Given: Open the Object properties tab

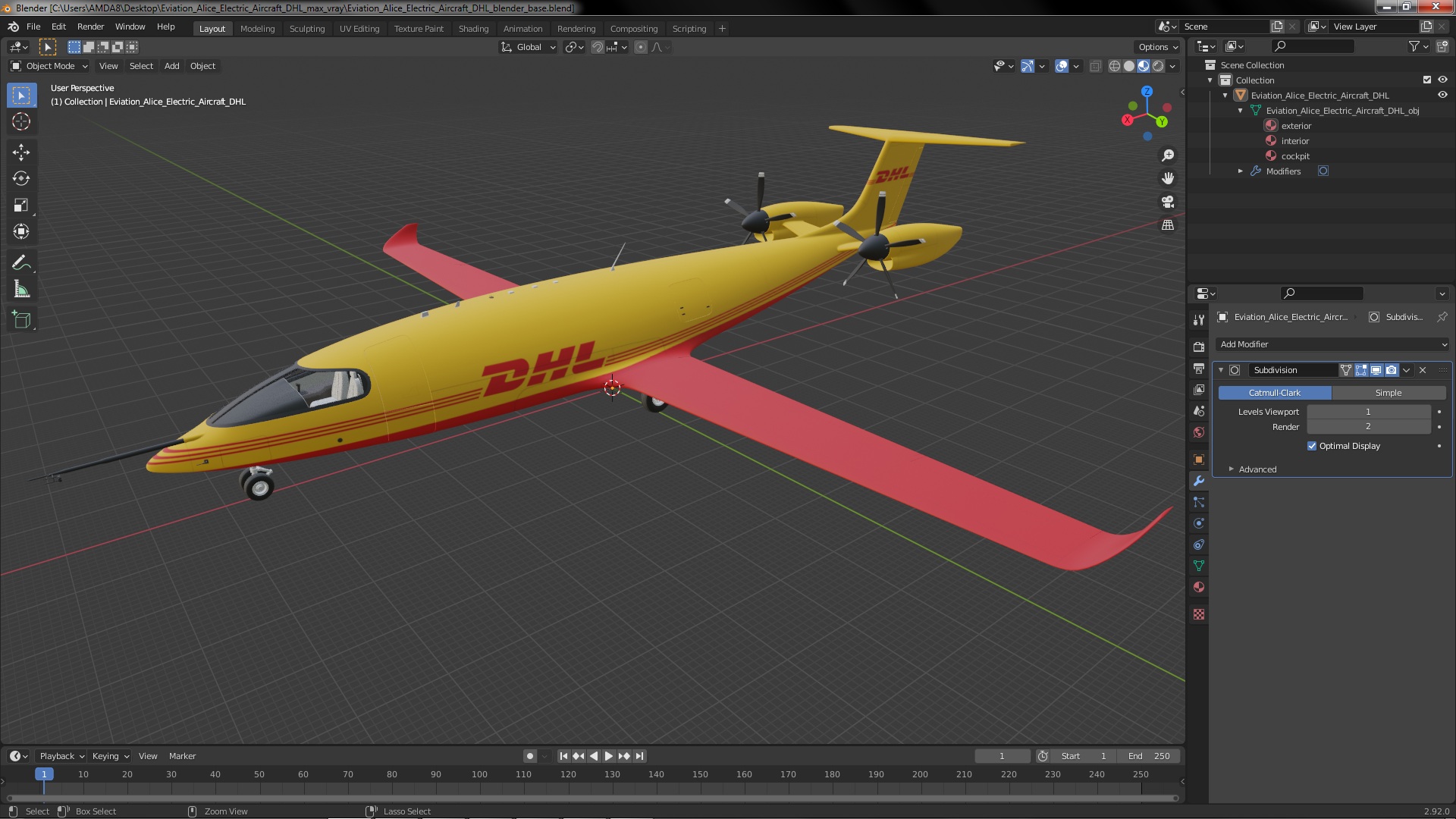Looking at the screenshot, I should [x=1199, y=460].
